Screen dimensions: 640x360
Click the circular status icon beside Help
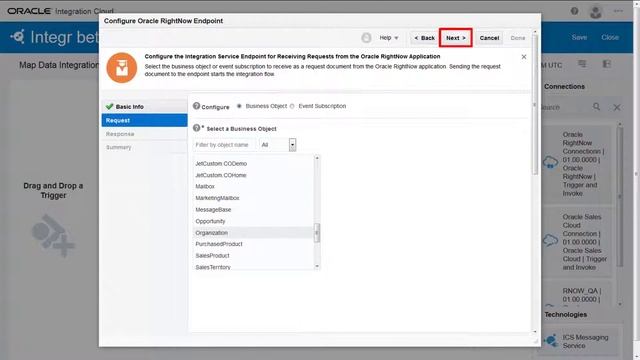(x=366, y=38)
